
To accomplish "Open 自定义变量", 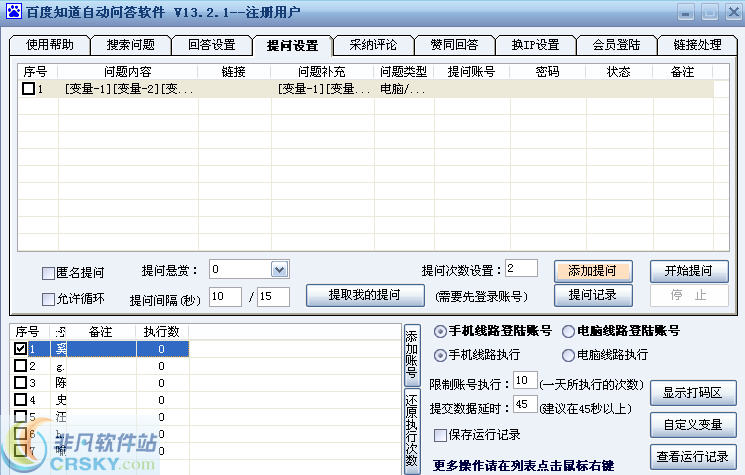I will coord(693,425).
